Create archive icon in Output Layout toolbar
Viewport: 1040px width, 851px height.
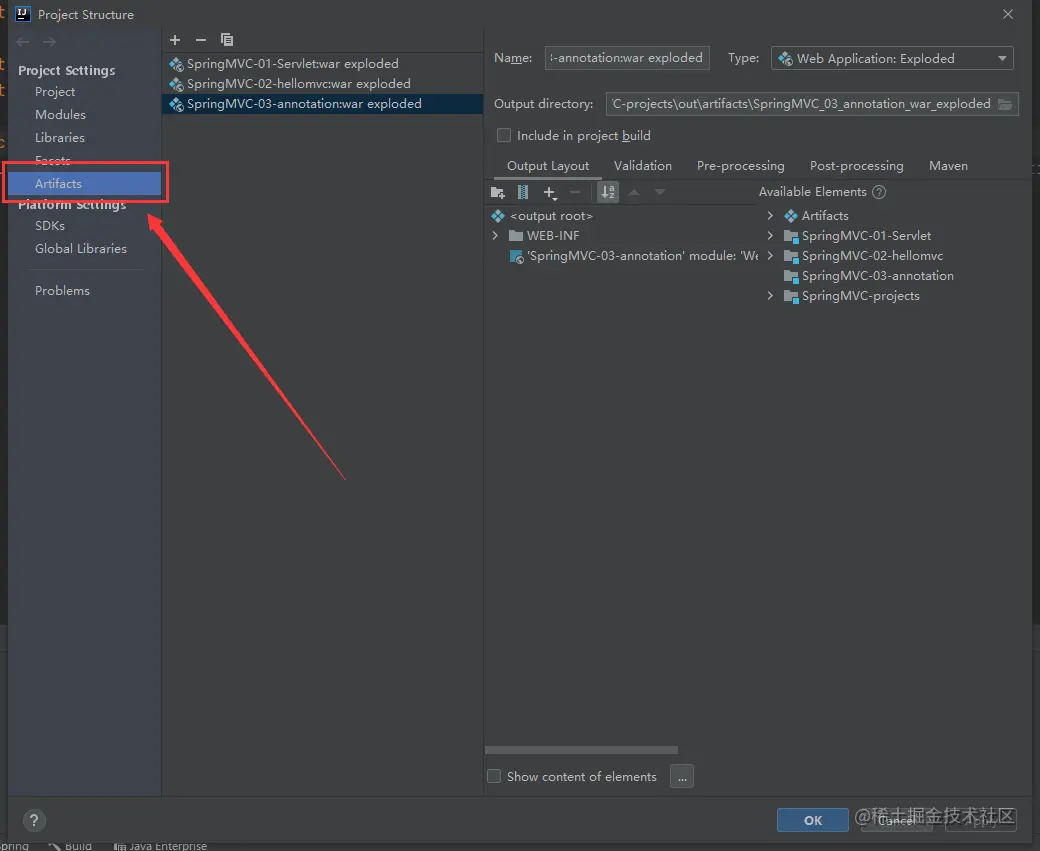523,192
